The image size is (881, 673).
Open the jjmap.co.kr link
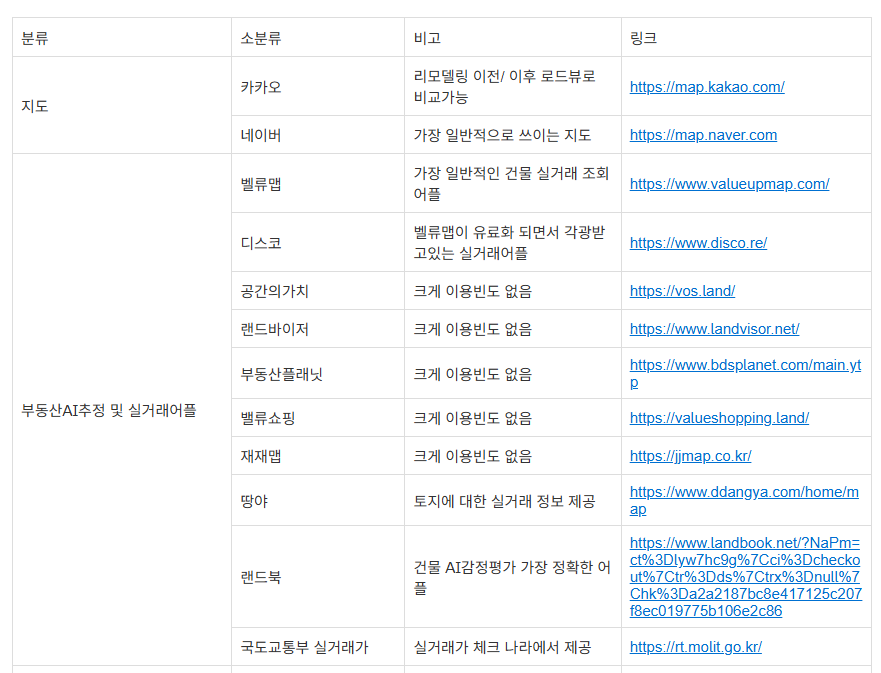(690, 456)
